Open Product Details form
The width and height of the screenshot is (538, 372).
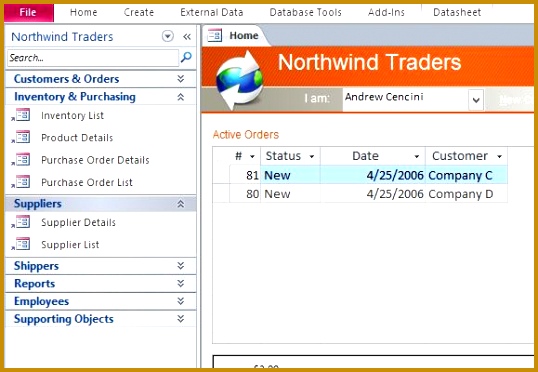[77, 138]
